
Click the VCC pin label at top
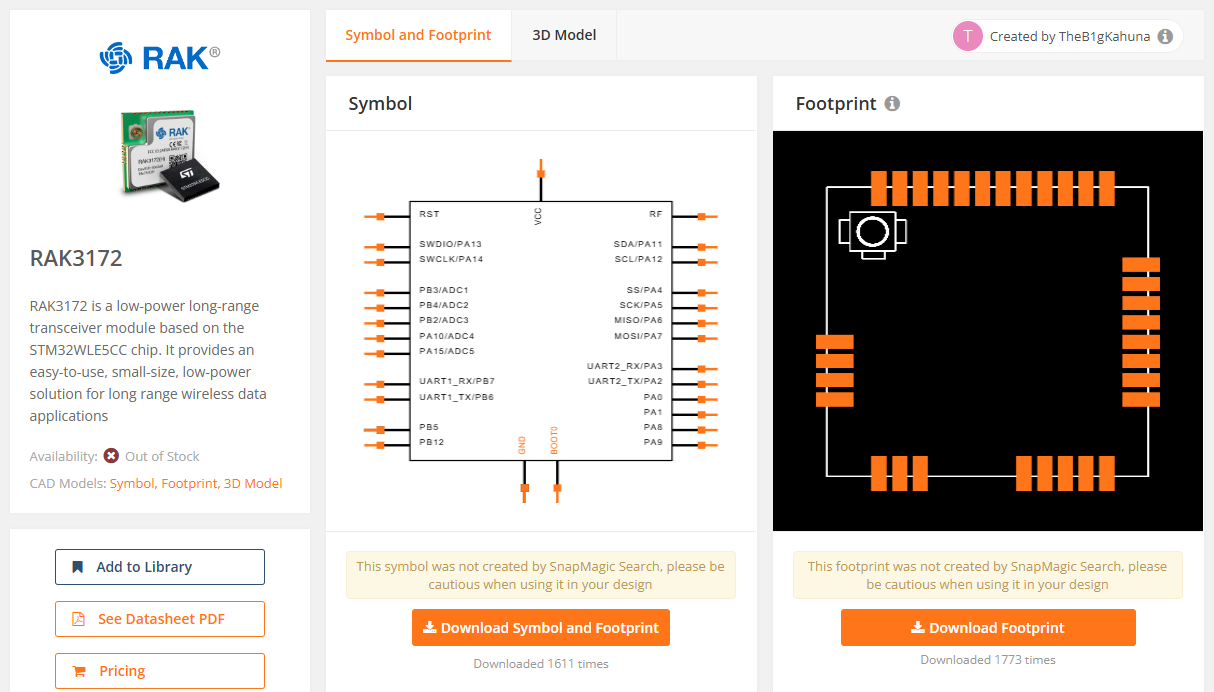pyautogui.click(x=538, y=217)
